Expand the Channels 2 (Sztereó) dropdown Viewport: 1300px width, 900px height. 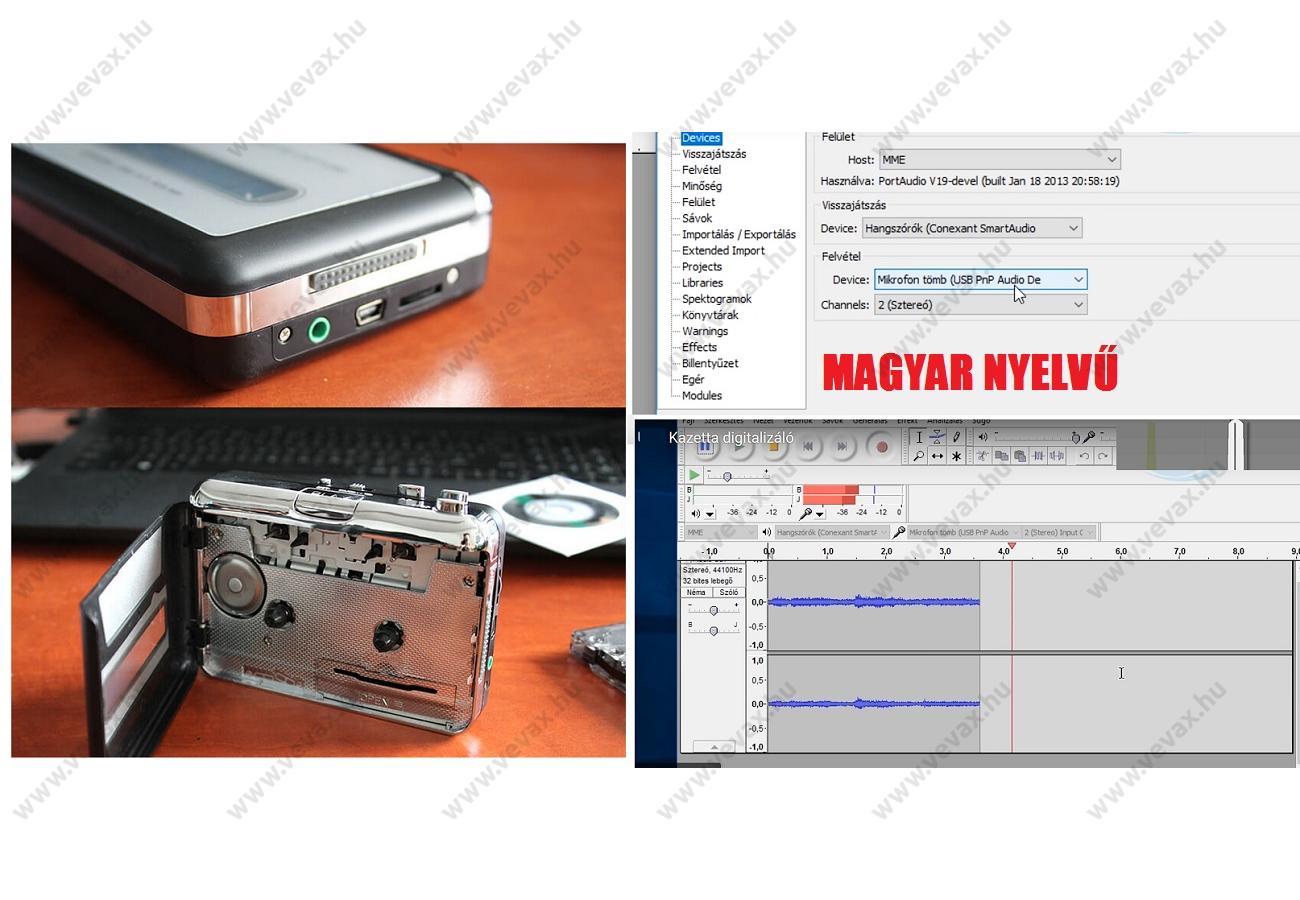coord(980,305)
